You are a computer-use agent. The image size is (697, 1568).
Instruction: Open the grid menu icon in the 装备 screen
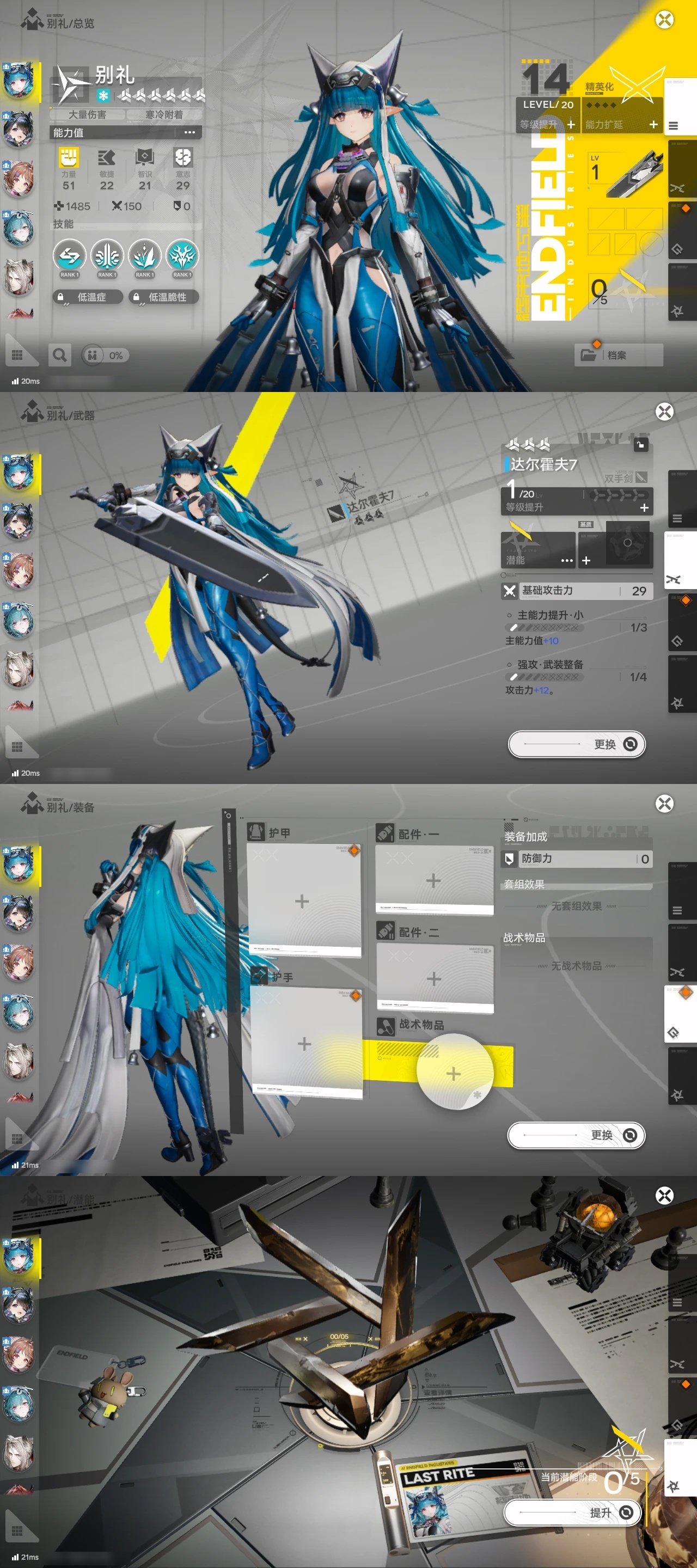(x=17, y=1138)
